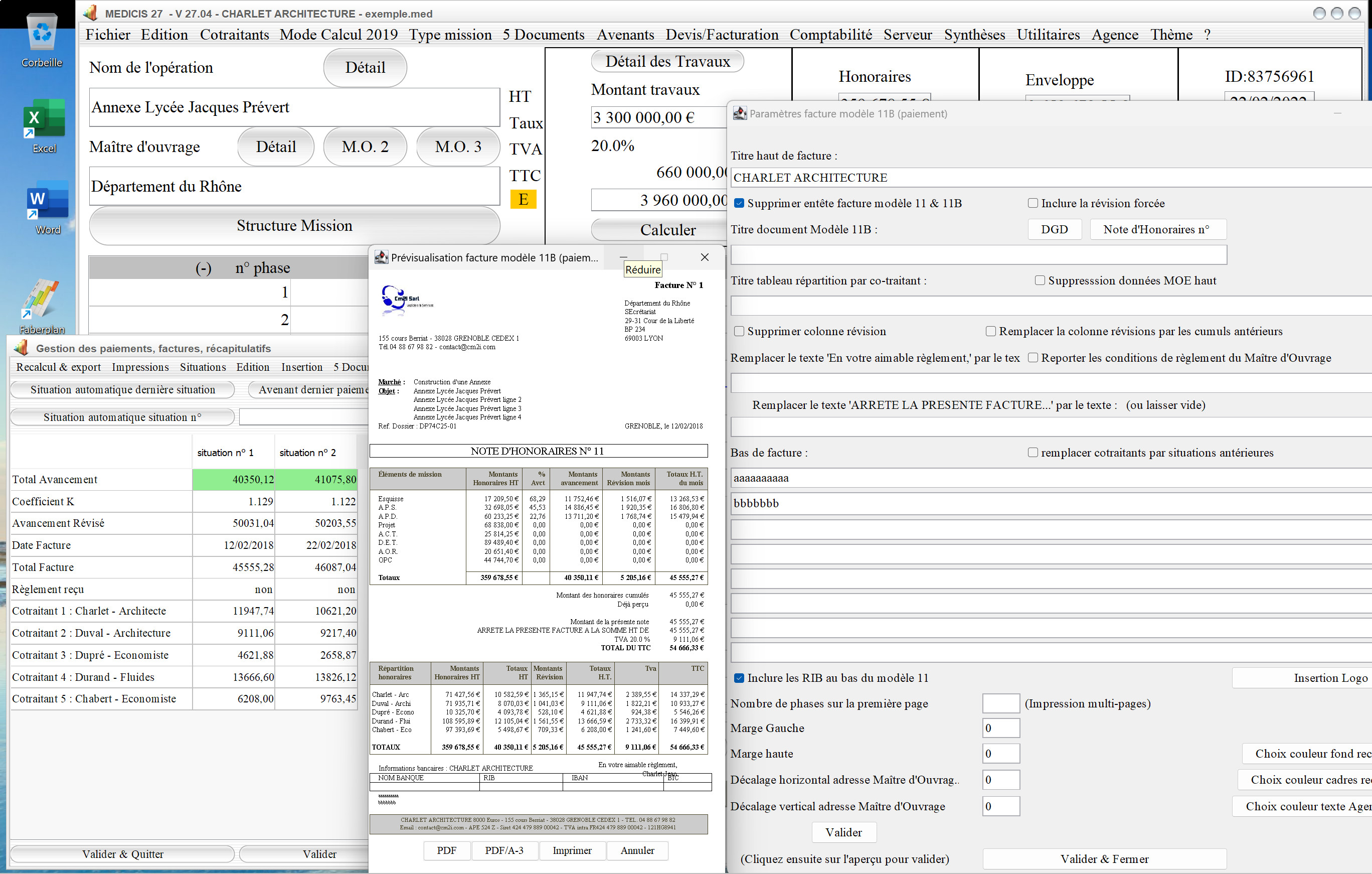Click the PDF/A-3 button

(x=504, y=850)
